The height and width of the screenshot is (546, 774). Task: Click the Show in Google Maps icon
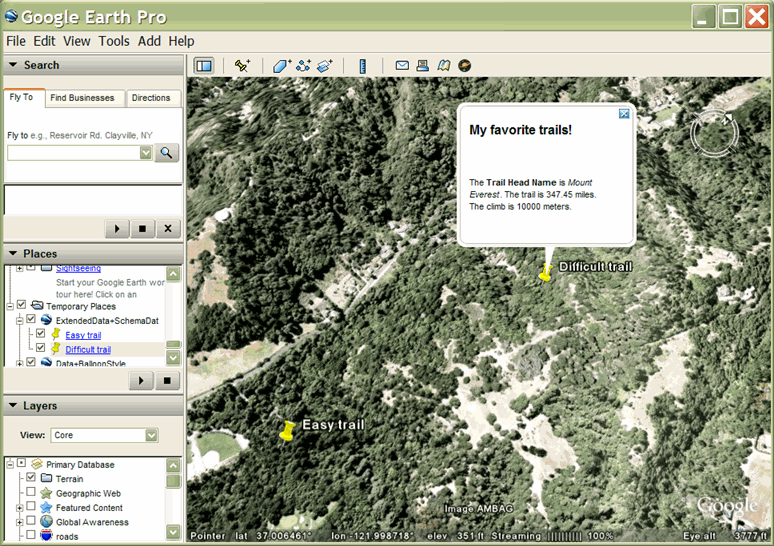click(x=443, y=66)
